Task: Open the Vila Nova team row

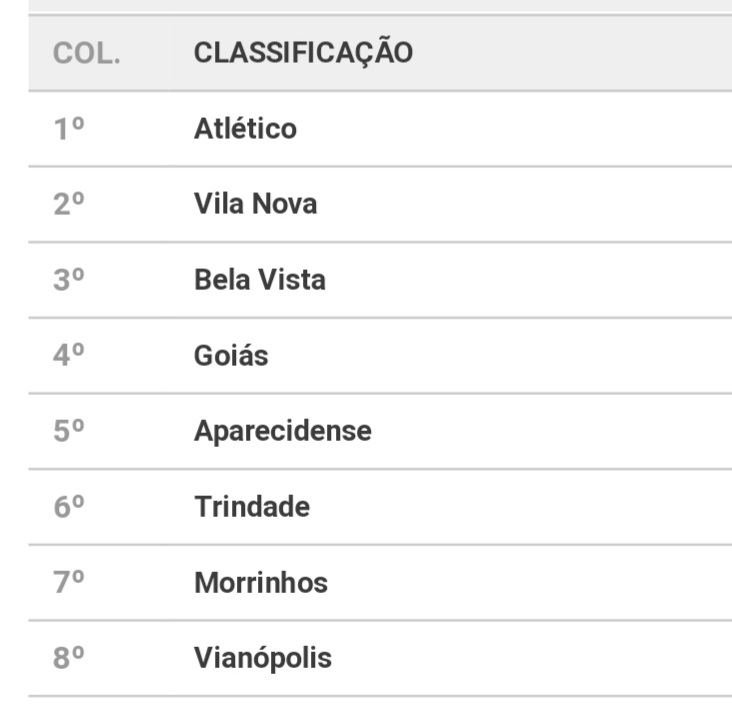Action: pyautogui.click(x=380, y=204)
